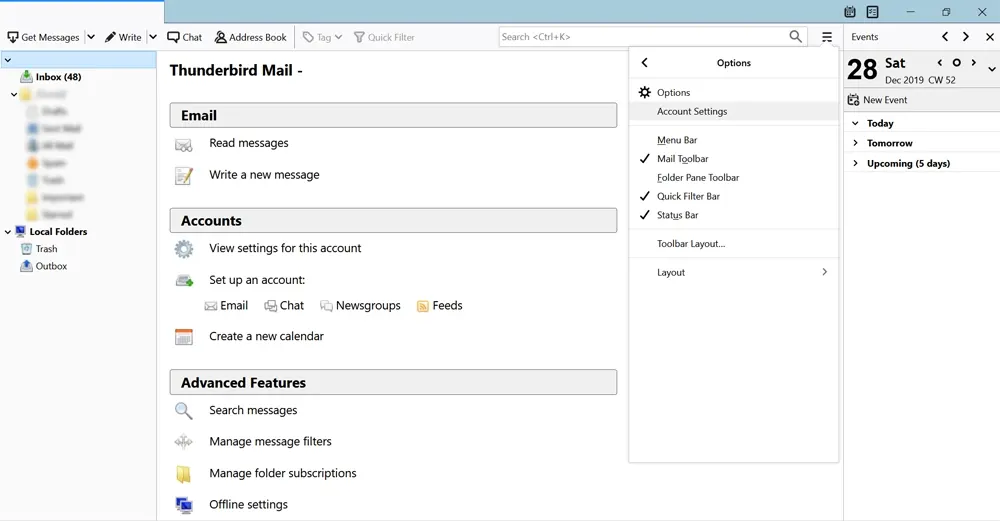Set up a Newsgroups account

[x=360, y=305]
